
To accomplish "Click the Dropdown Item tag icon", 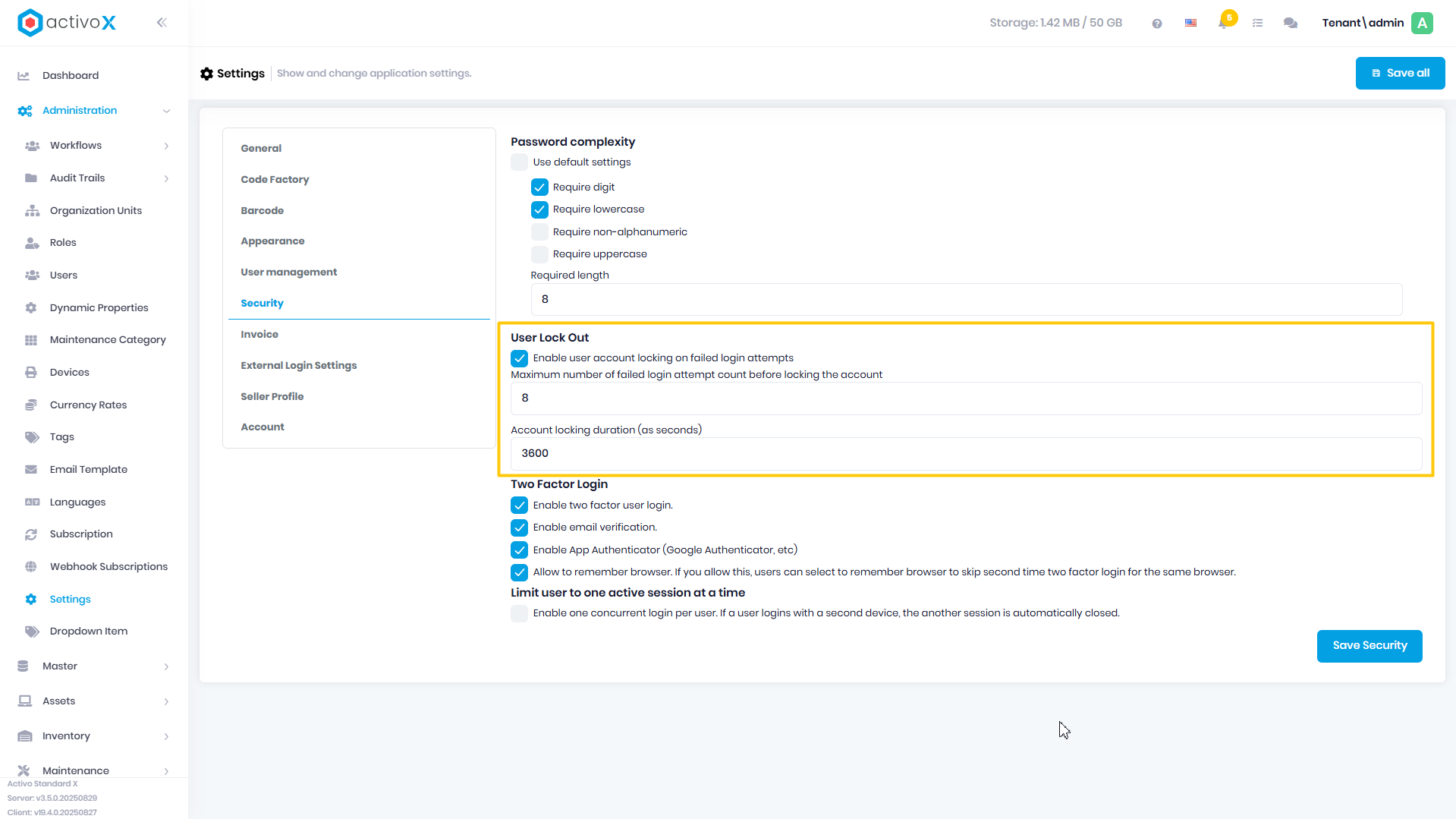I will click(32, 632).
